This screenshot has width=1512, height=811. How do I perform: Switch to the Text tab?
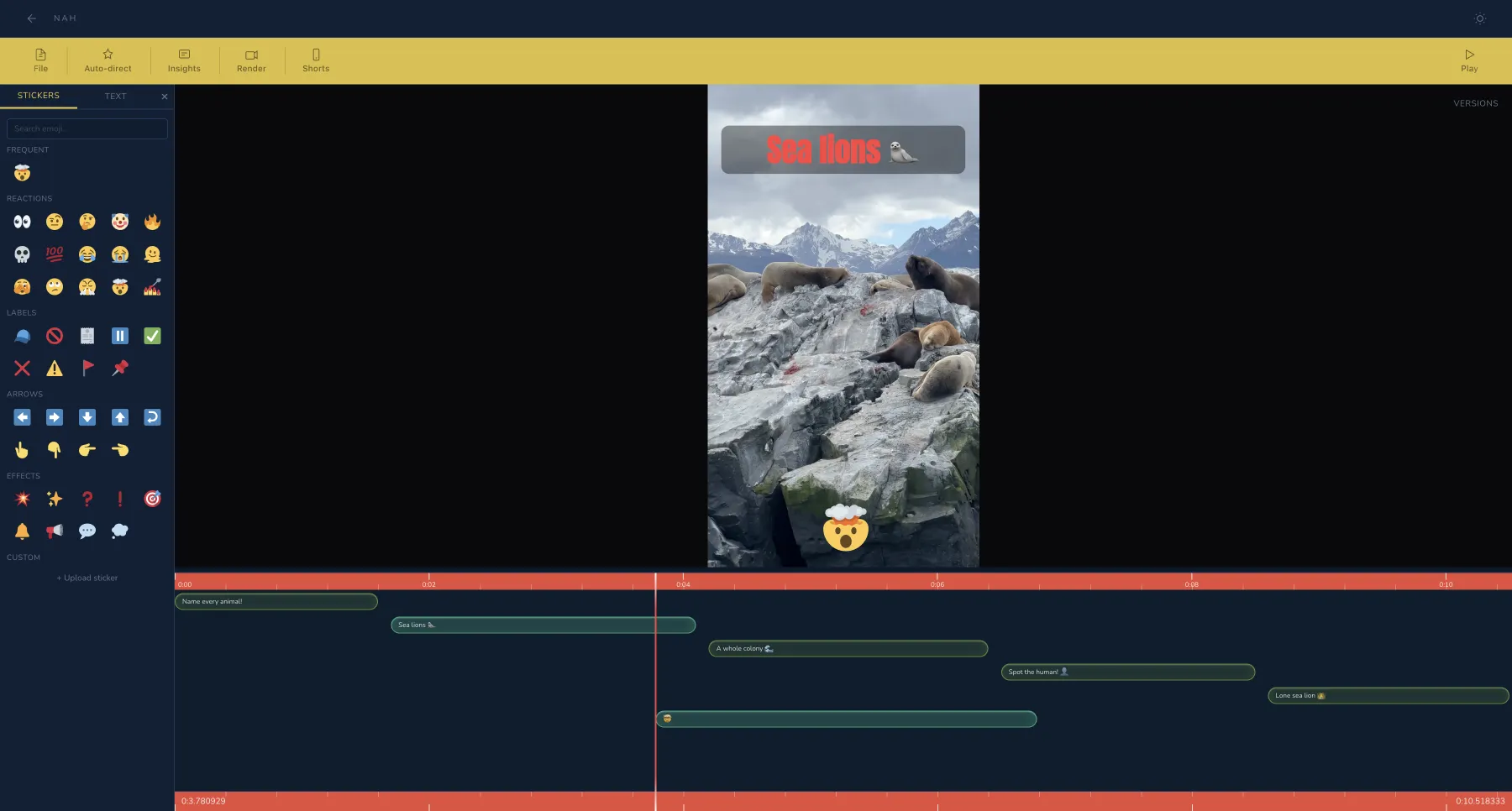coord(116,97)
